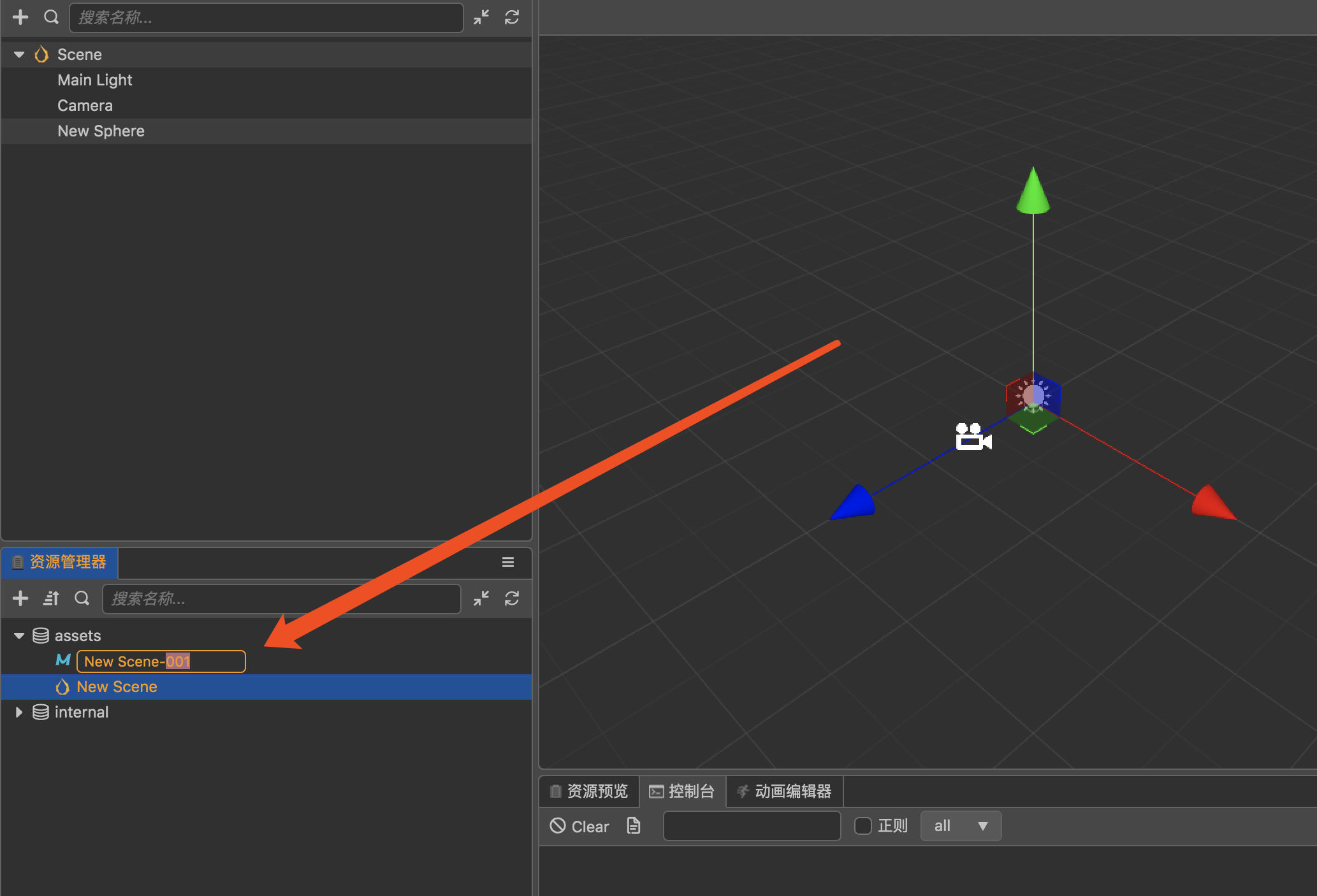Select the Main Light node

[95, 80]
